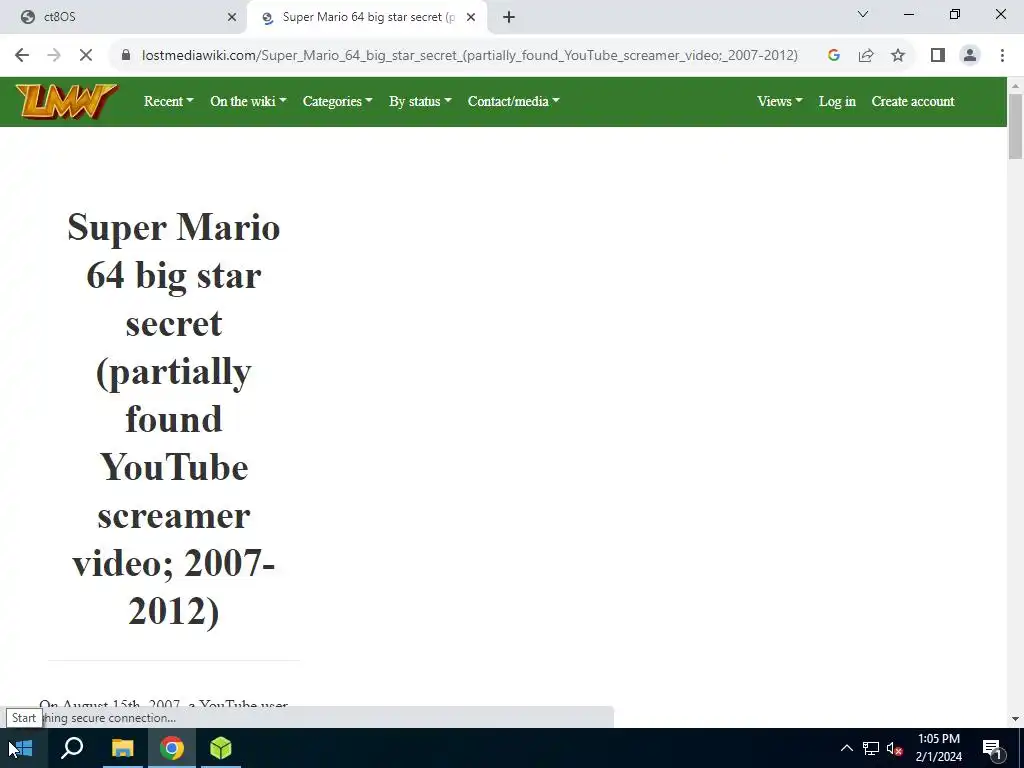This screenshot has width=1024, height=768.
Task: Go to LMW wiki home logo
Action: pyautogui.click(x=67, y=101)
